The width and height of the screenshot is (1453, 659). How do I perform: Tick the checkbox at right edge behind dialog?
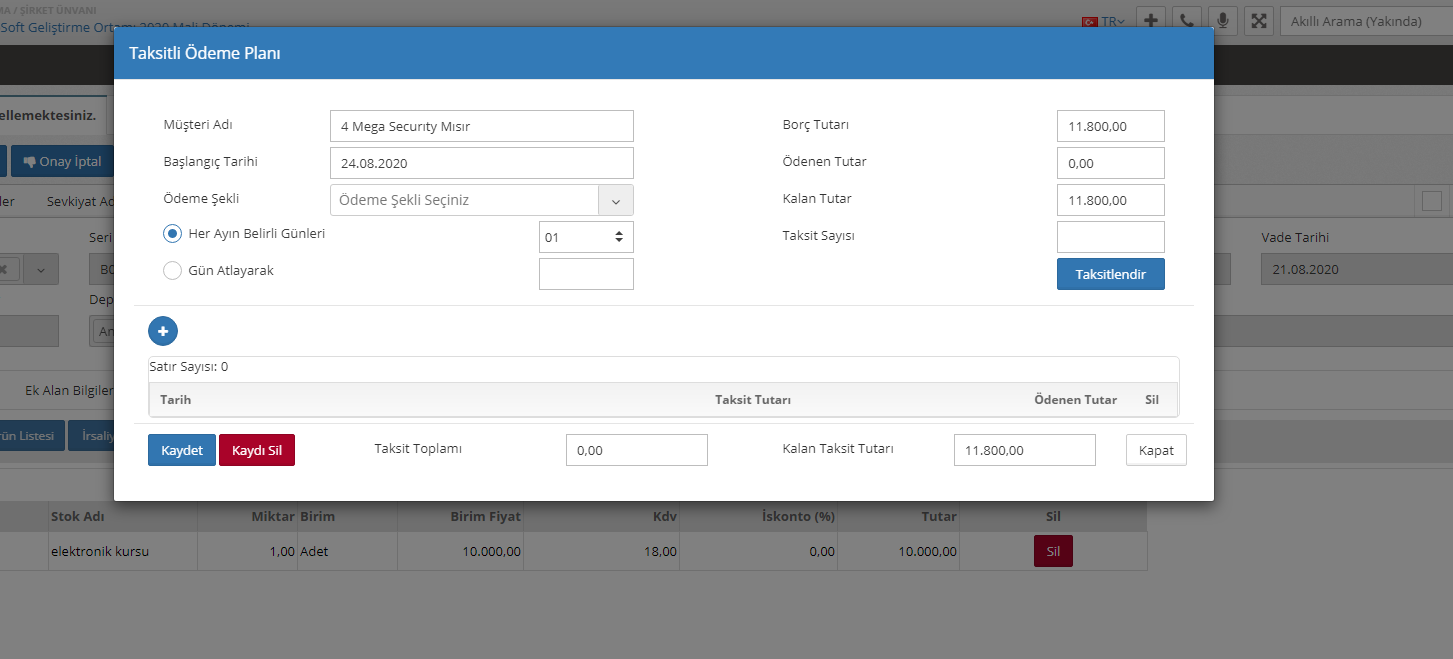(1431, 201)
